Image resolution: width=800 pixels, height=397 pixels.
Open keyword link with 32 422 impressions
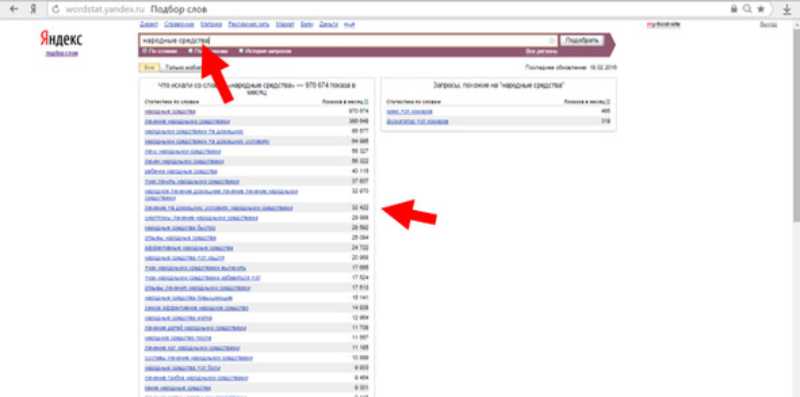pyautogui.click(x=218, y=208)
